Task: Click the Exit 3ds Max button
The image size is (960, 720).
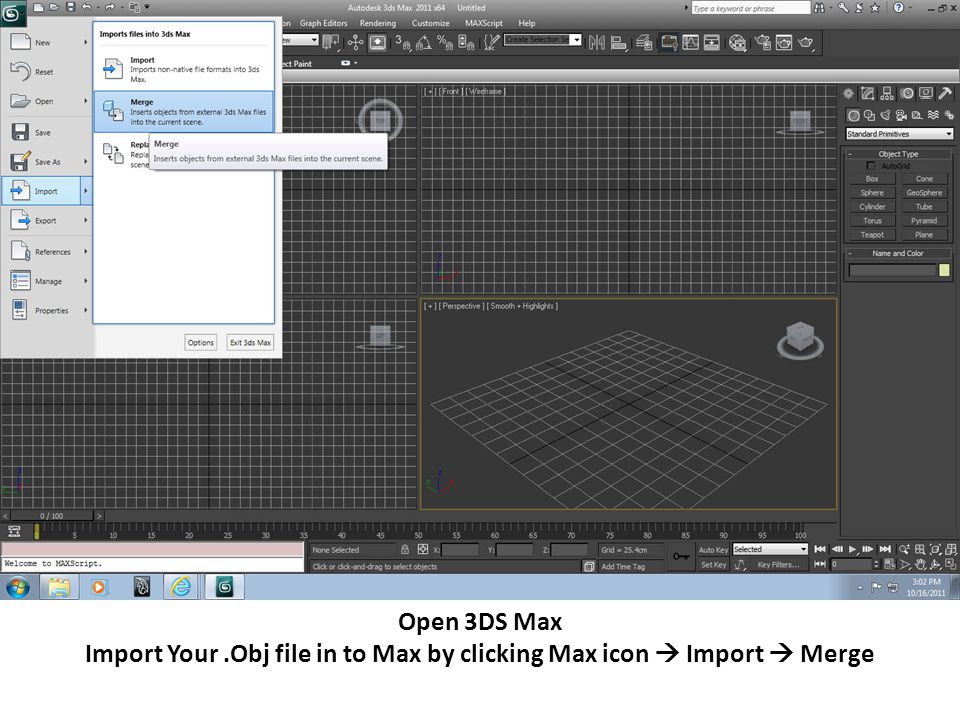Action: coord(250,343)
